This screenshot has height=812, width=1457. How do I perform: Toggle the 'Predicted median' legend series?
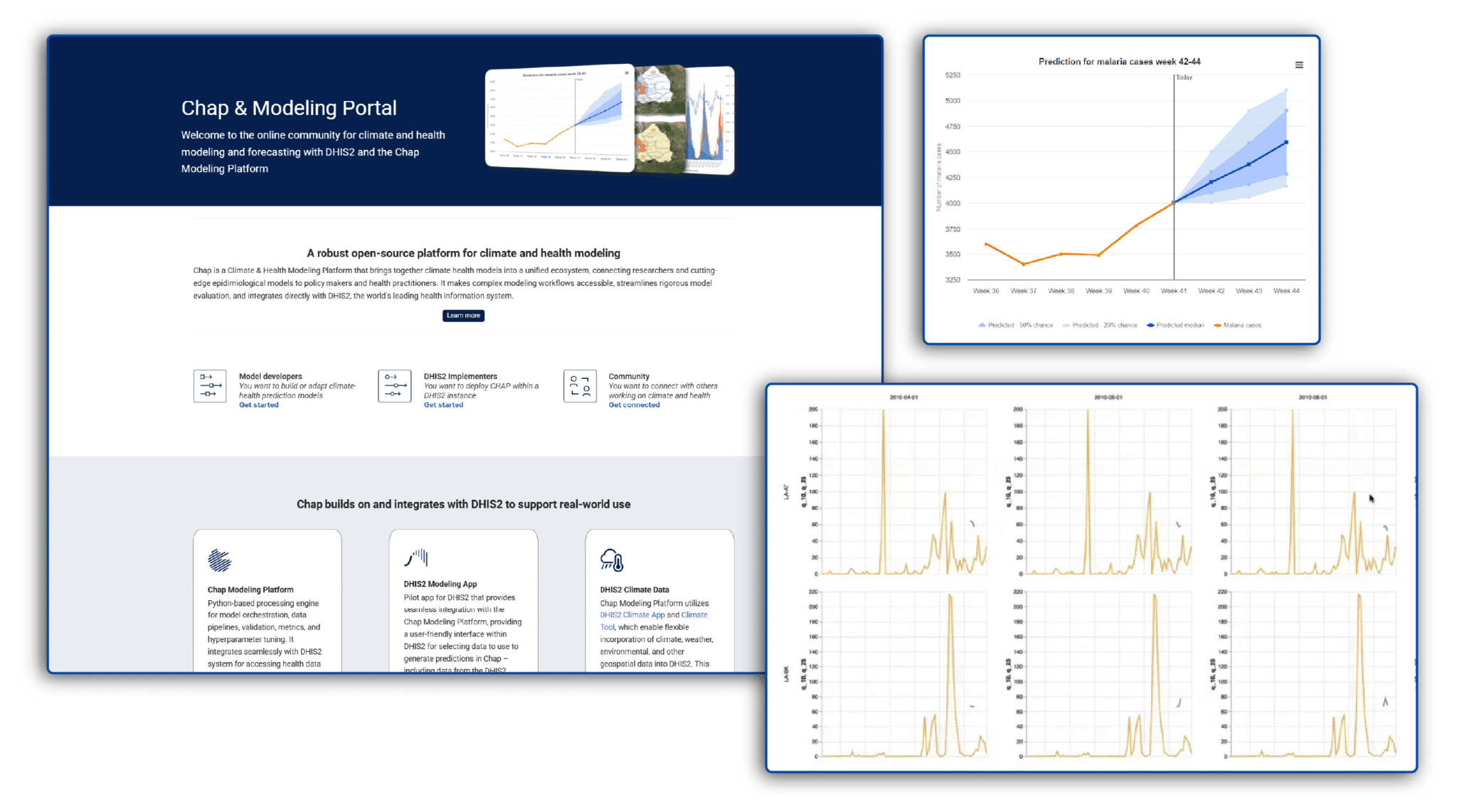click(x=1175, y=325)
